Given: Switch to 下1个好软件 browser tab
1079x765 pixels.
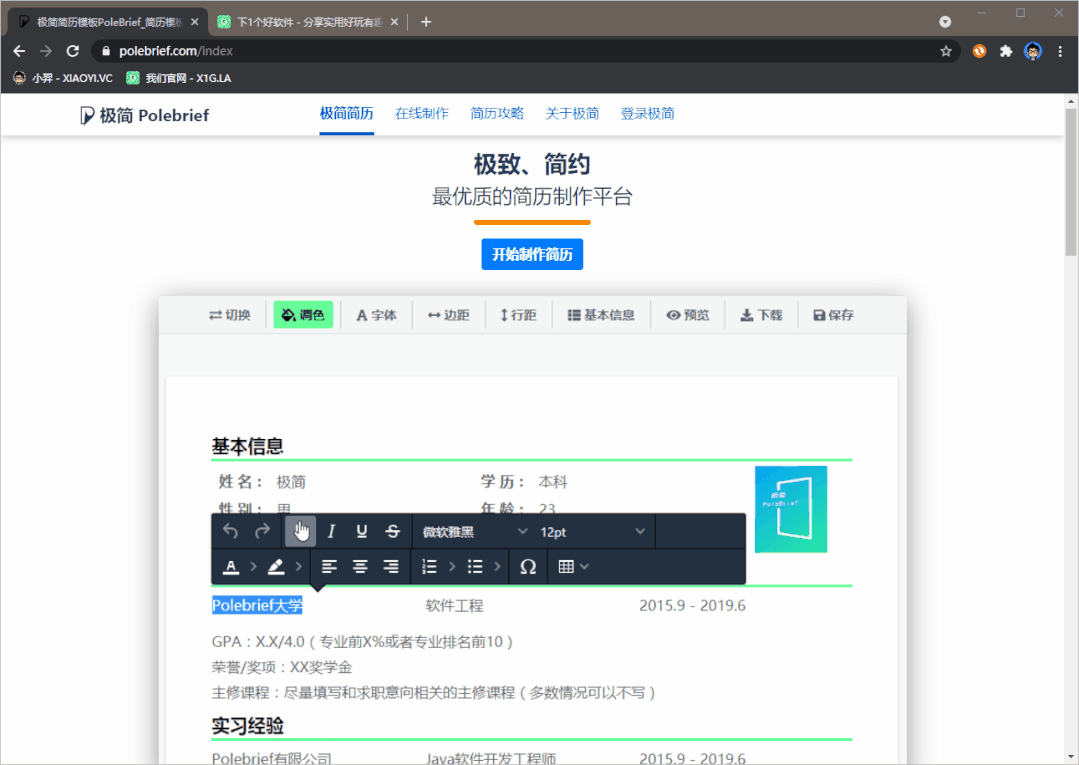Looking at the screenshot, I should (x=308, y=22).
